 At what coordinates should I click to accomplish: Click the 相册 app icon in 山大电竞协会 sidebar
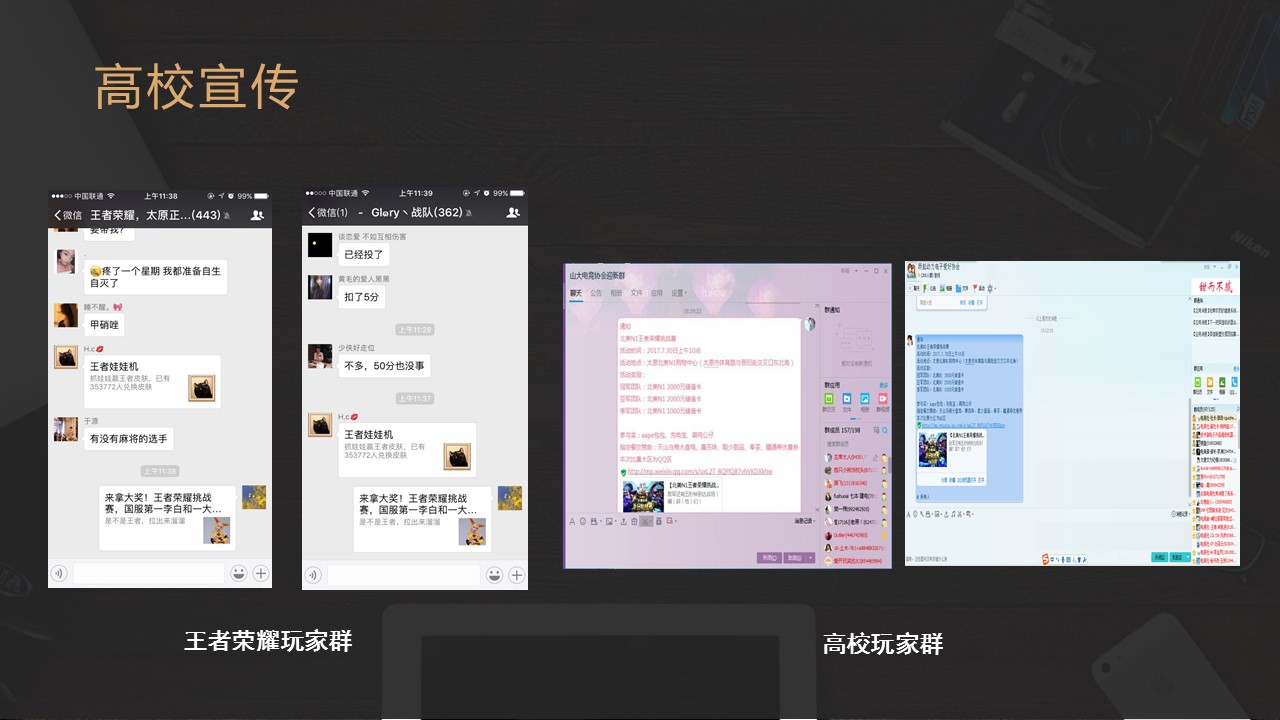tap(864, 401)
